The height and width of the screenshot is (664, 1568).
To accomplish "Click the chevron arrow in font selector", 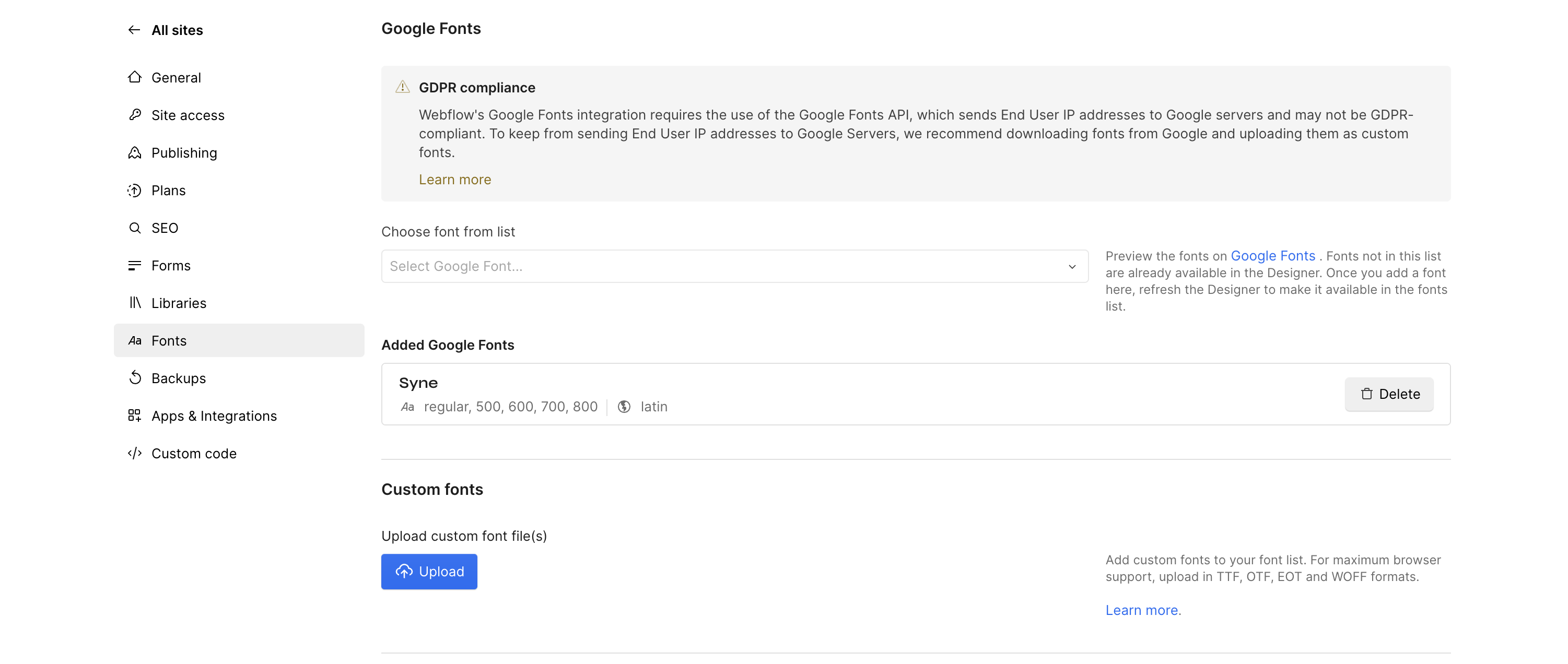I will [1072, 267].
